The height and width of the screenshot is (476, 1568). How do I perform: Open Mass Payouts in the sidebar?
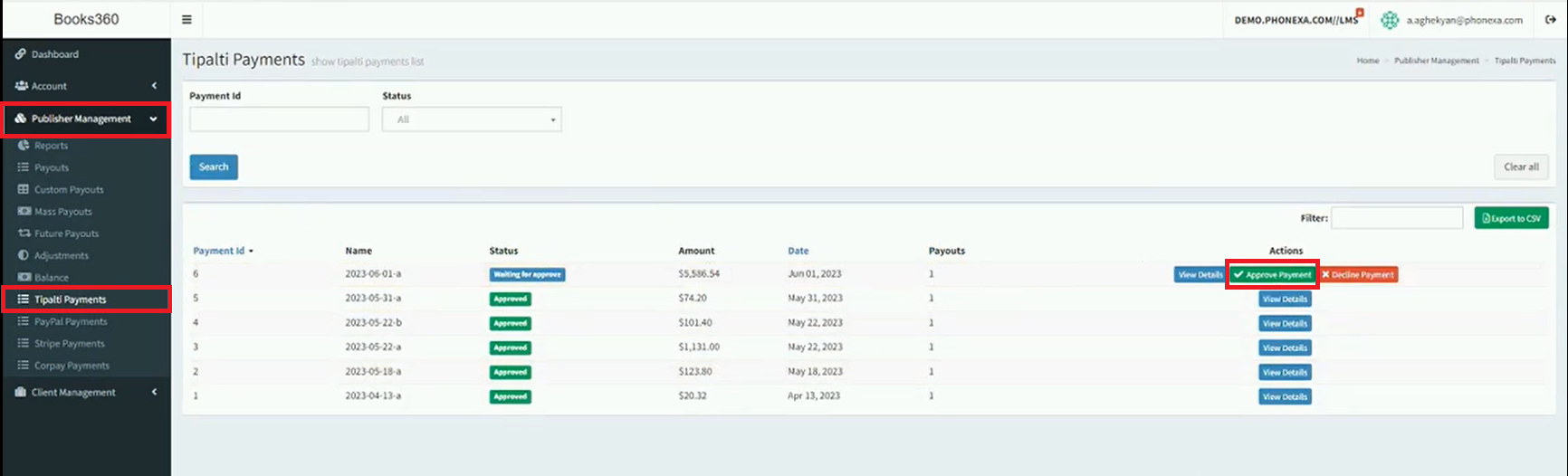(x=62, y=212)
